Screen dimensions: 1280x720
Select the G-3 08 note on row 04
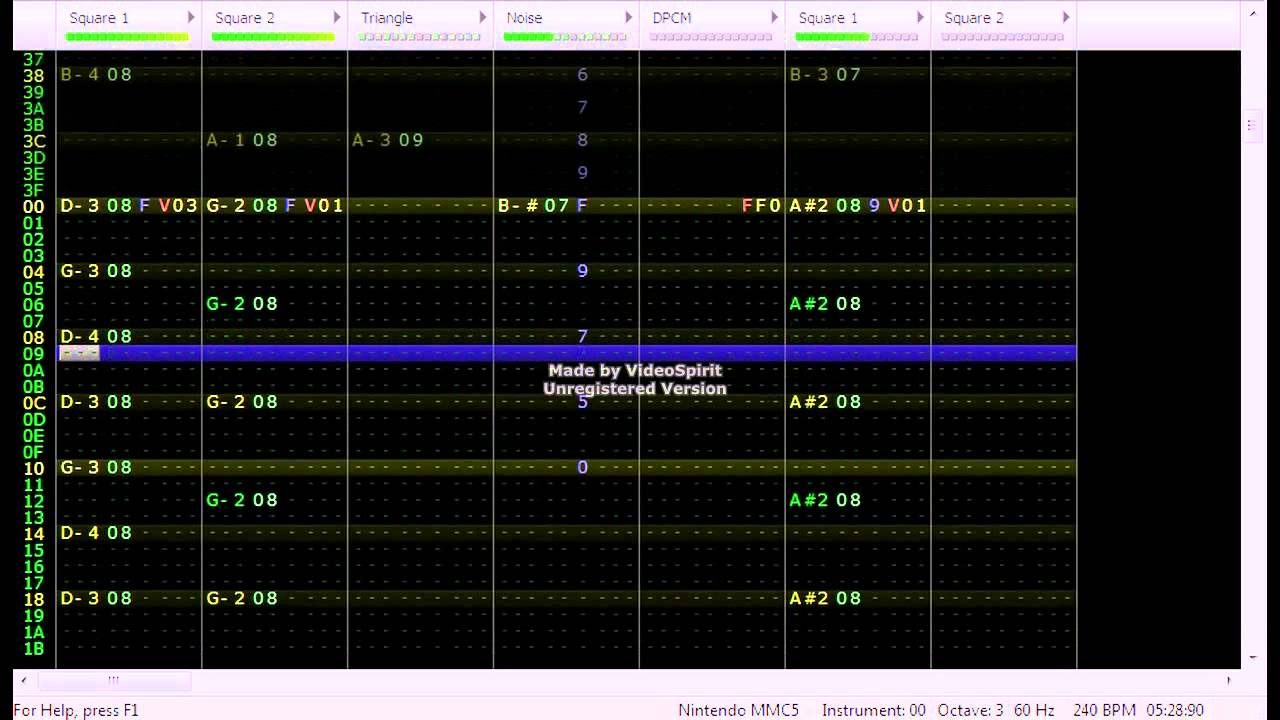point(96,271)
